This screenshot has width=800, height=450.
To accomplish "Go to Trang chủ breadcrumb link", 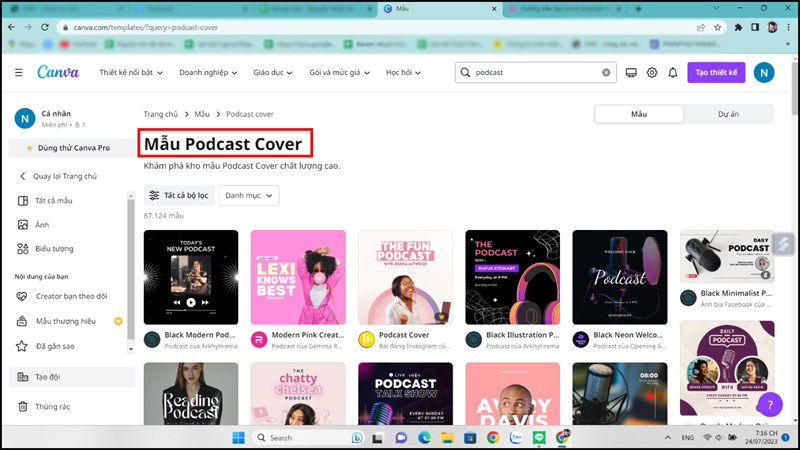I will point(161,114).
